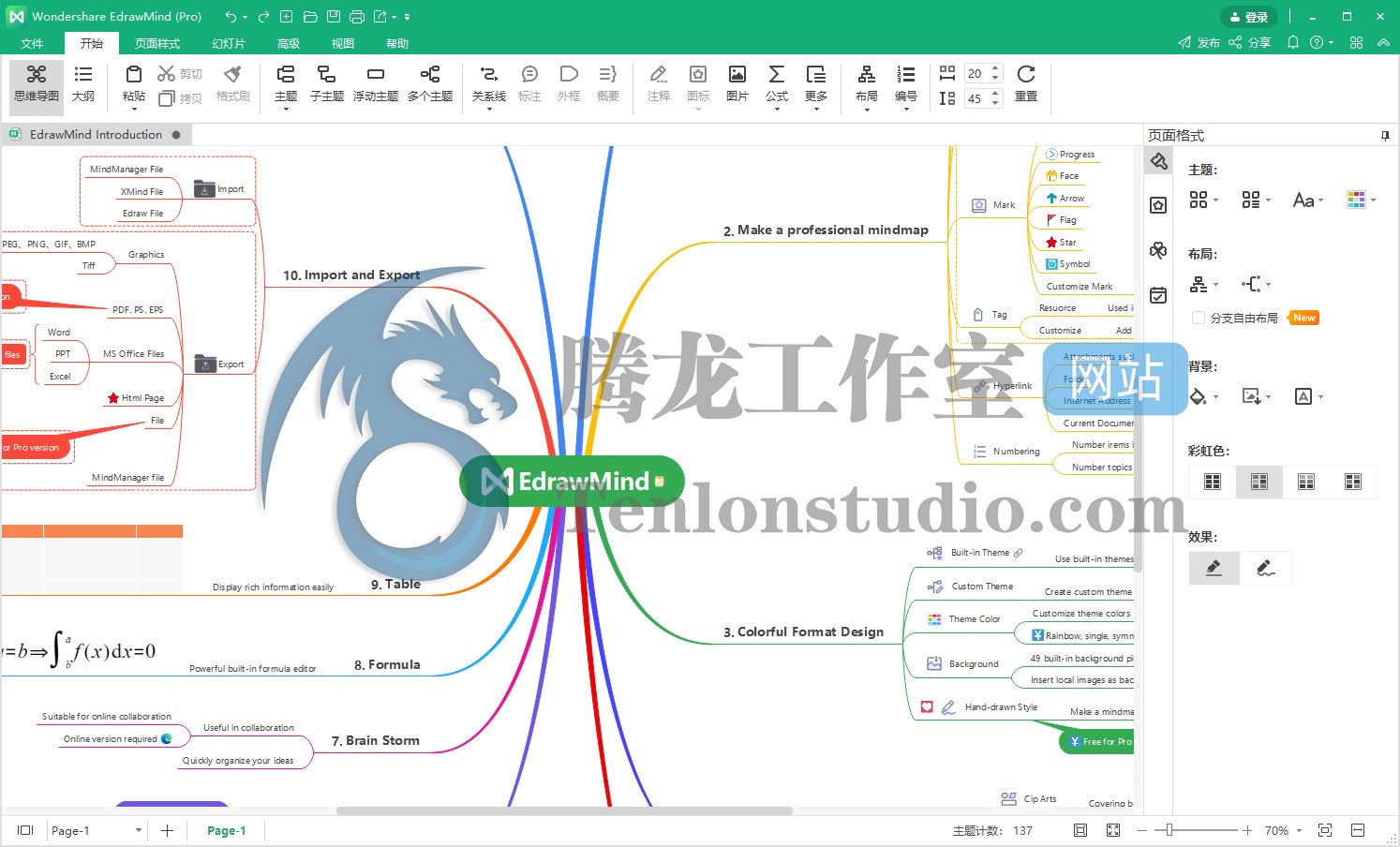Click the EdrawMind central topic node
Screen dimensions: 1400x847
573,482
